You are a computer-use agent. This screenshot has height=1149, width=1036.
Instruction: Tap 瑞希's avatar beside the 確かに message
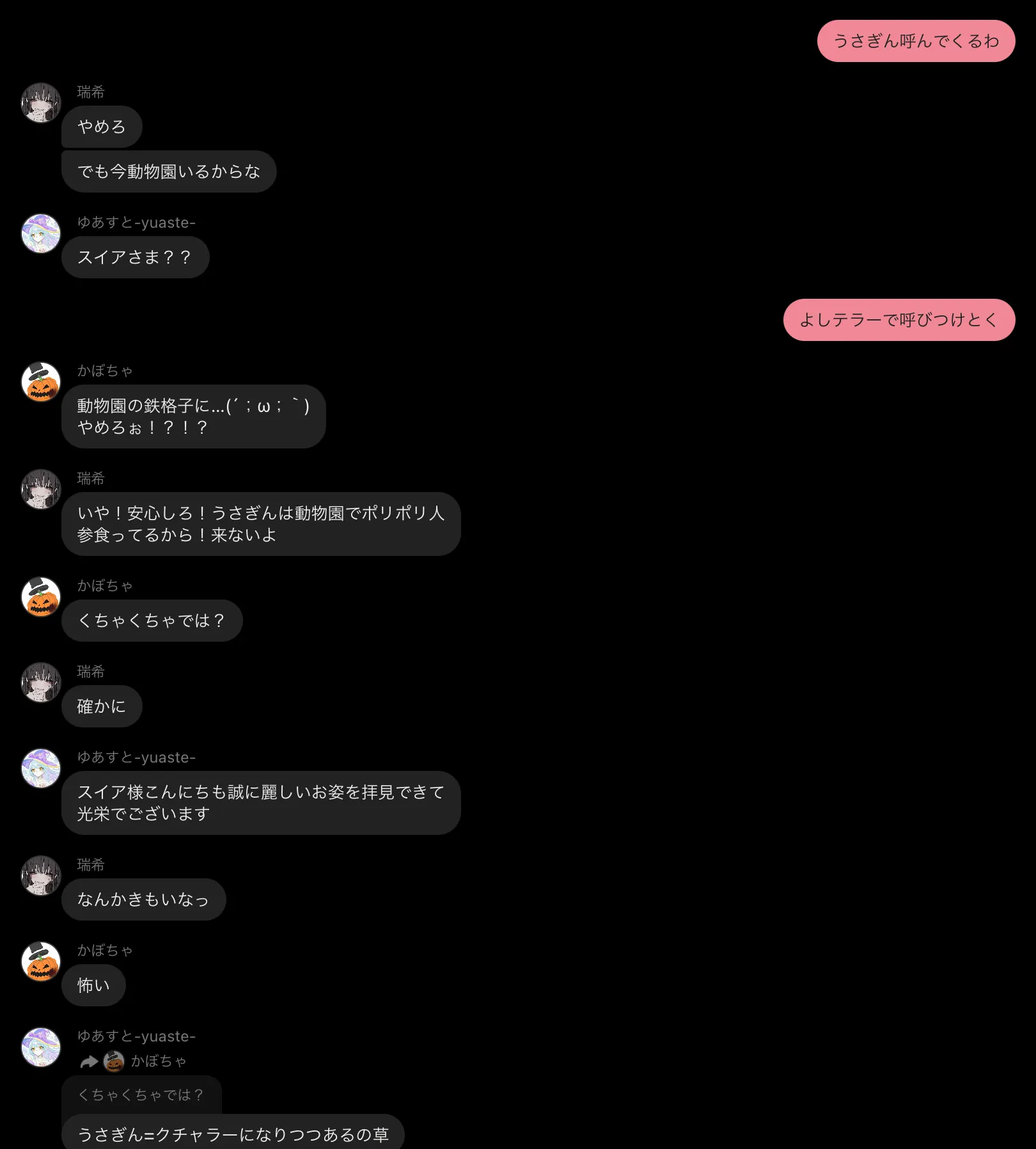pyautogui.click(x=41, y=683)
